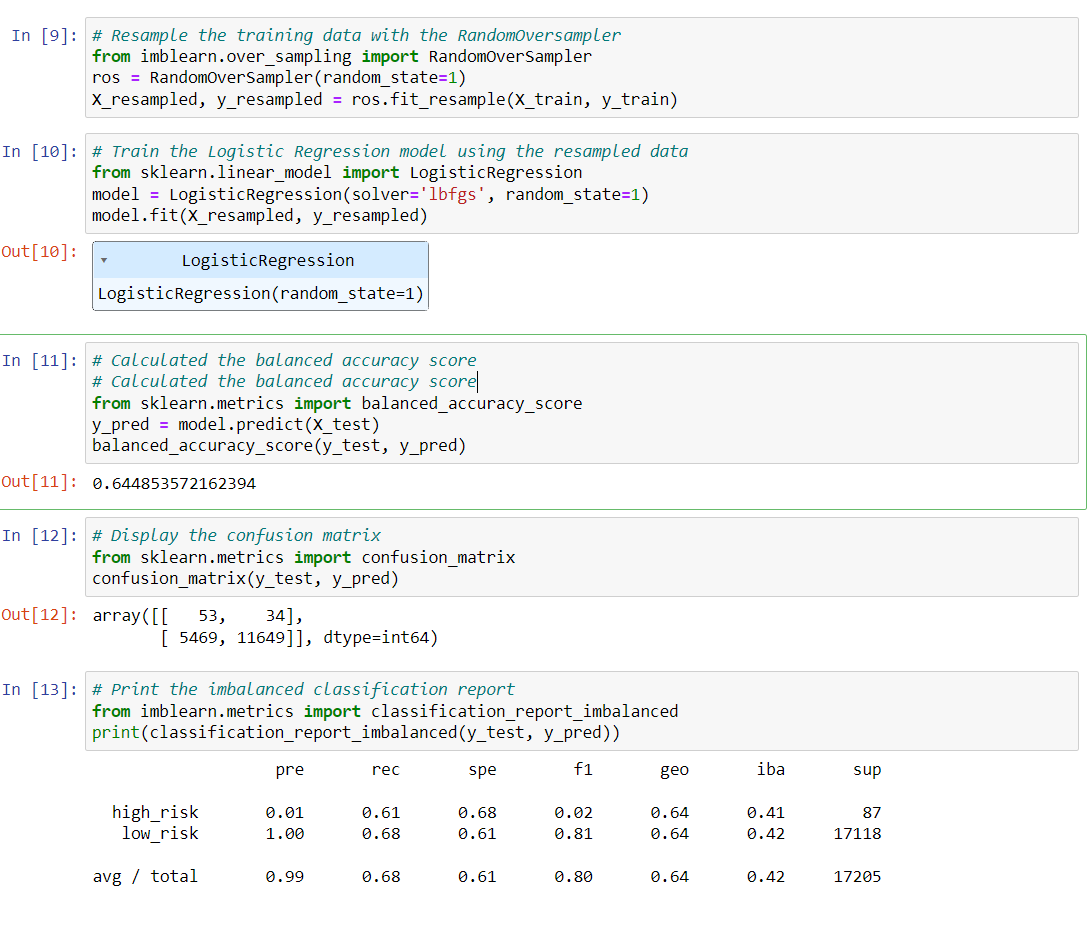The width and height of the screenshot is (1091, 943).
Task: Click the '# Train the Logistic Regression model' comment
Action: [390, 152]
